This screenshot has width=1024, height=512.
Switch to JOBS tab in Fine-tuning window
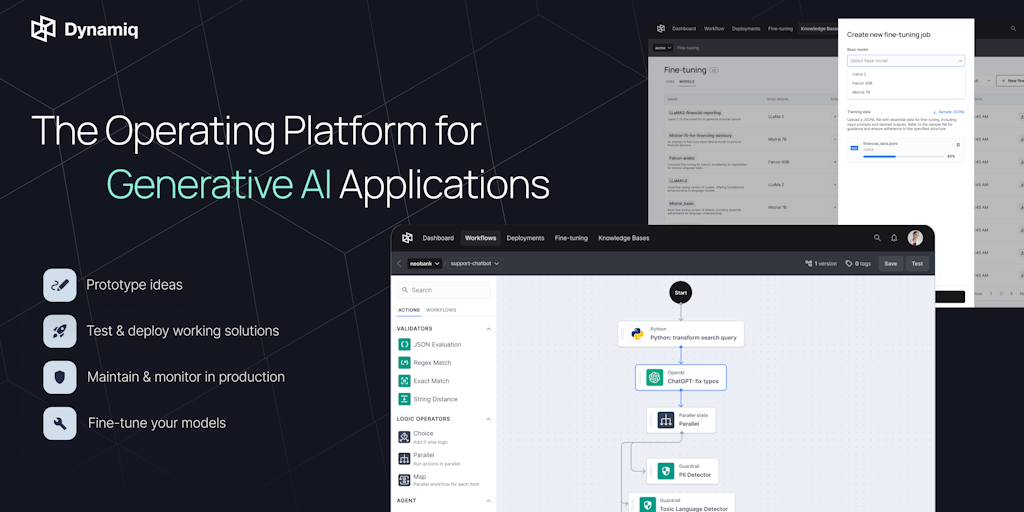669,82
